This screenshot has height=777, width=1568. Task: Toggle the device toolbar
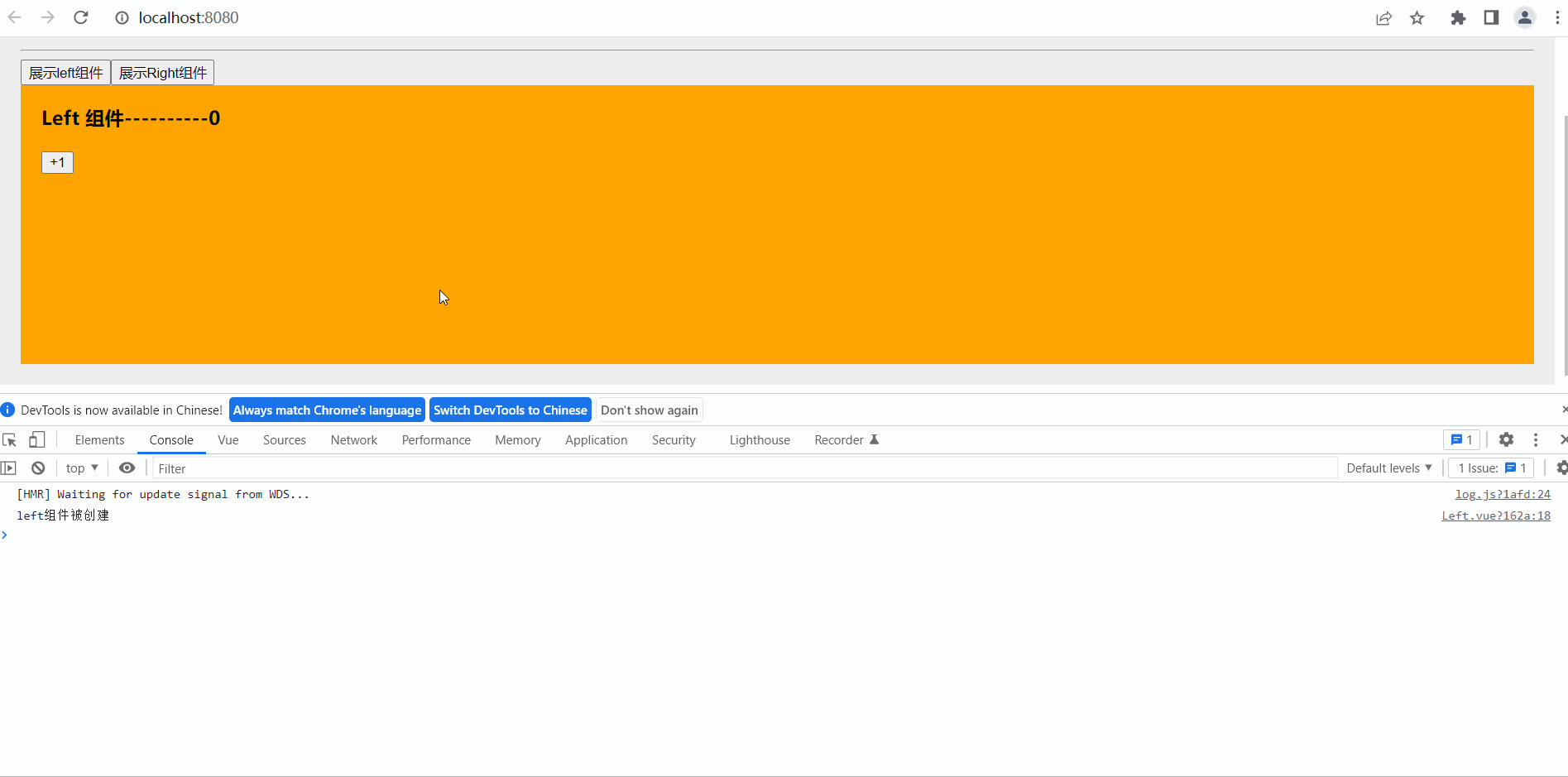pyautogui.click(x=36, y=440)
